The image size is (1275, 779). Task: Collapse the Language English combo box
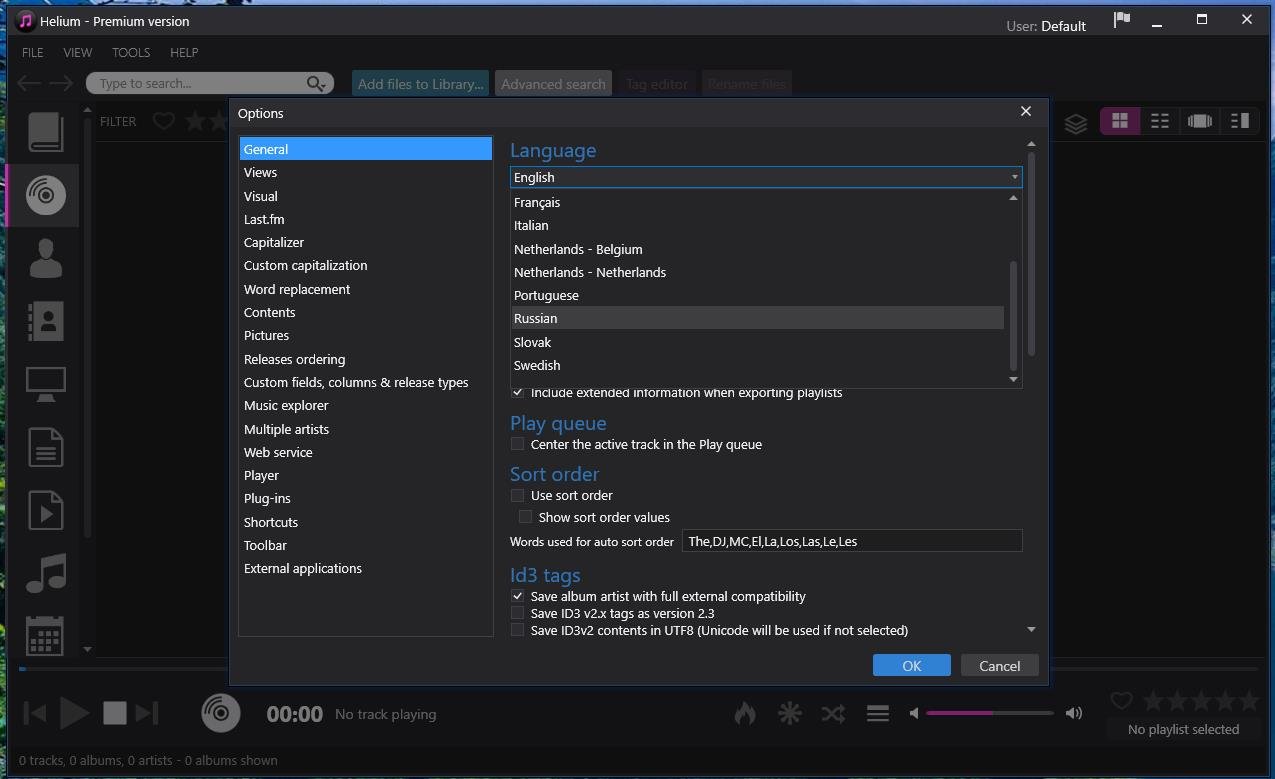(766, 177)
